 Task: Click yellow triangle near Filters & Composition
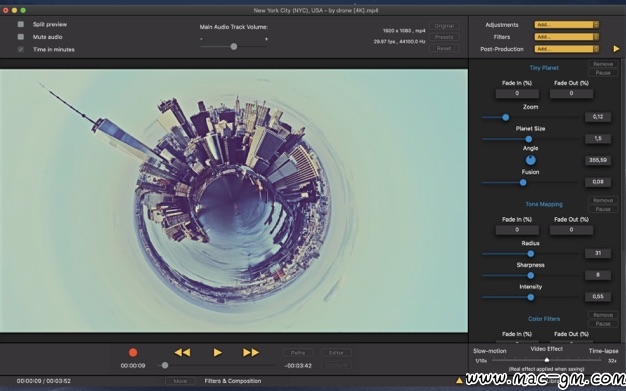pos(460,380)
